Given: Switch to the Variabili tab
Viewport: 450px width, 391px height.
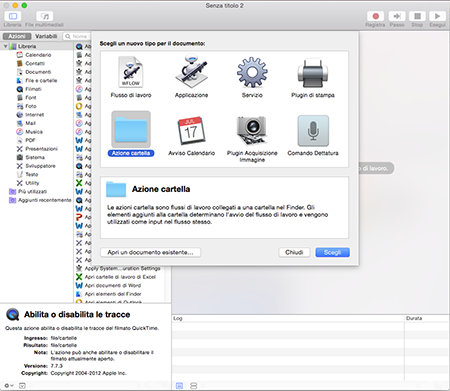Looking at the screenshot, I should click(x=46, y=36).
